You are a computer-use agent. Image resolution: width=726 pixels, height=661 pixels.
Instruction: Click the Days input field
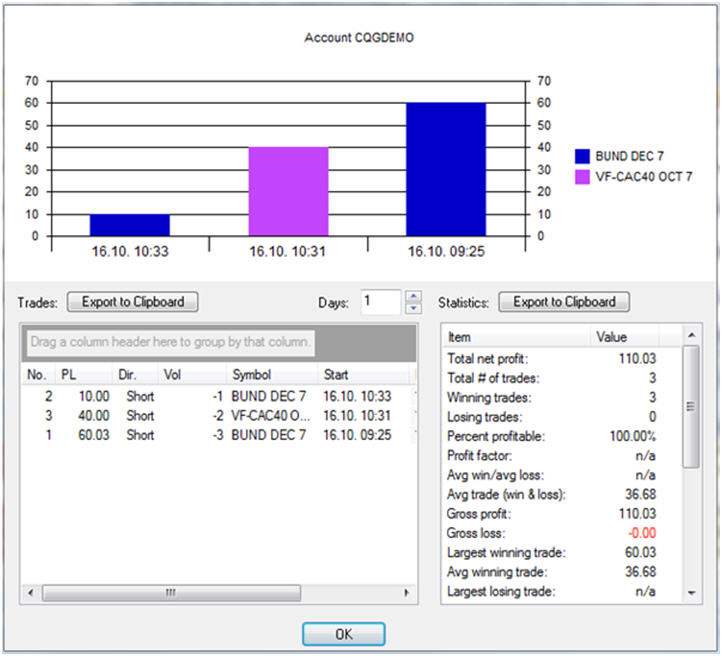pos(380,302)
